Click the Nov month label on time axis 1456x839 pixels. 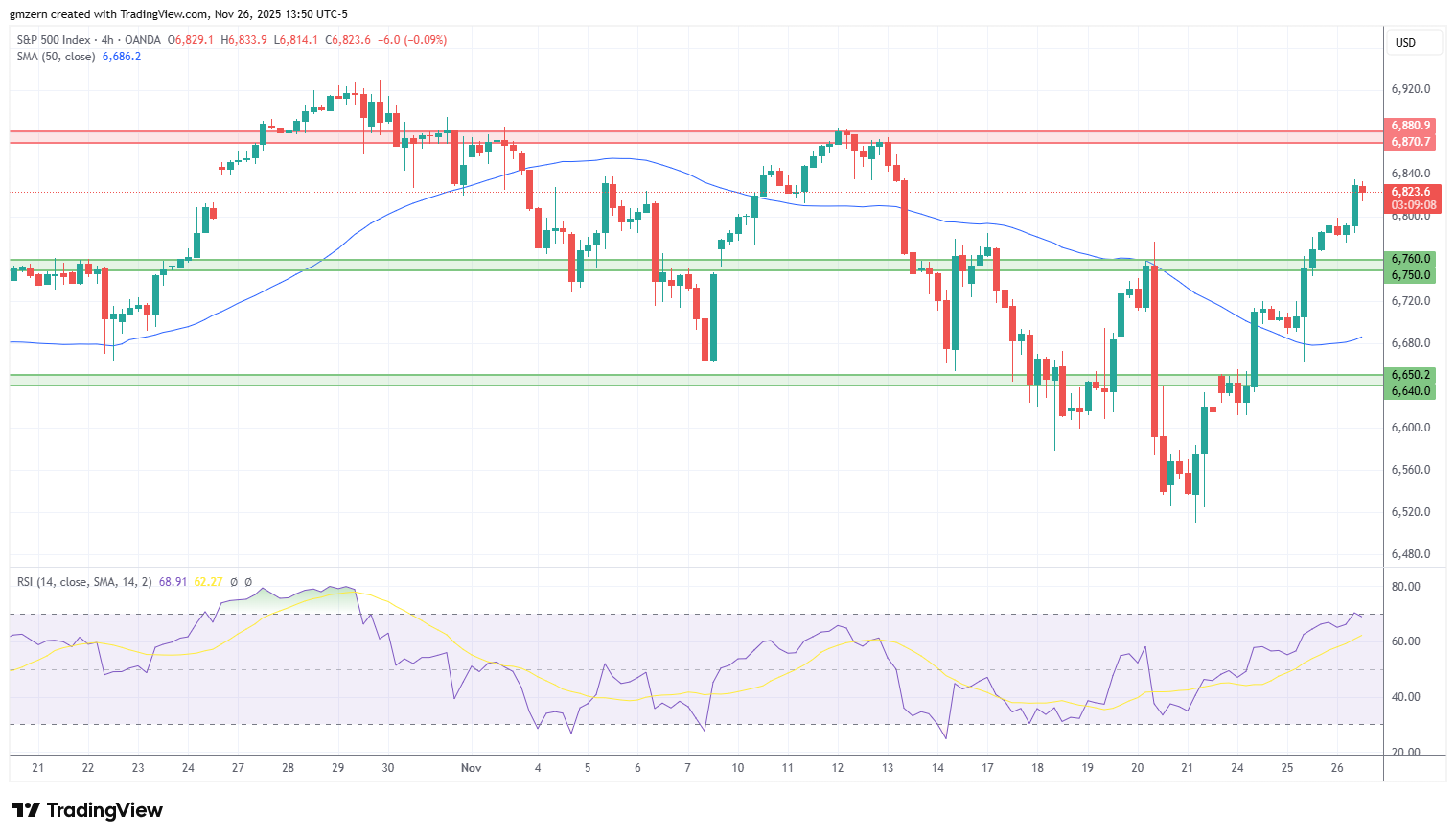(x=471, y=768)
